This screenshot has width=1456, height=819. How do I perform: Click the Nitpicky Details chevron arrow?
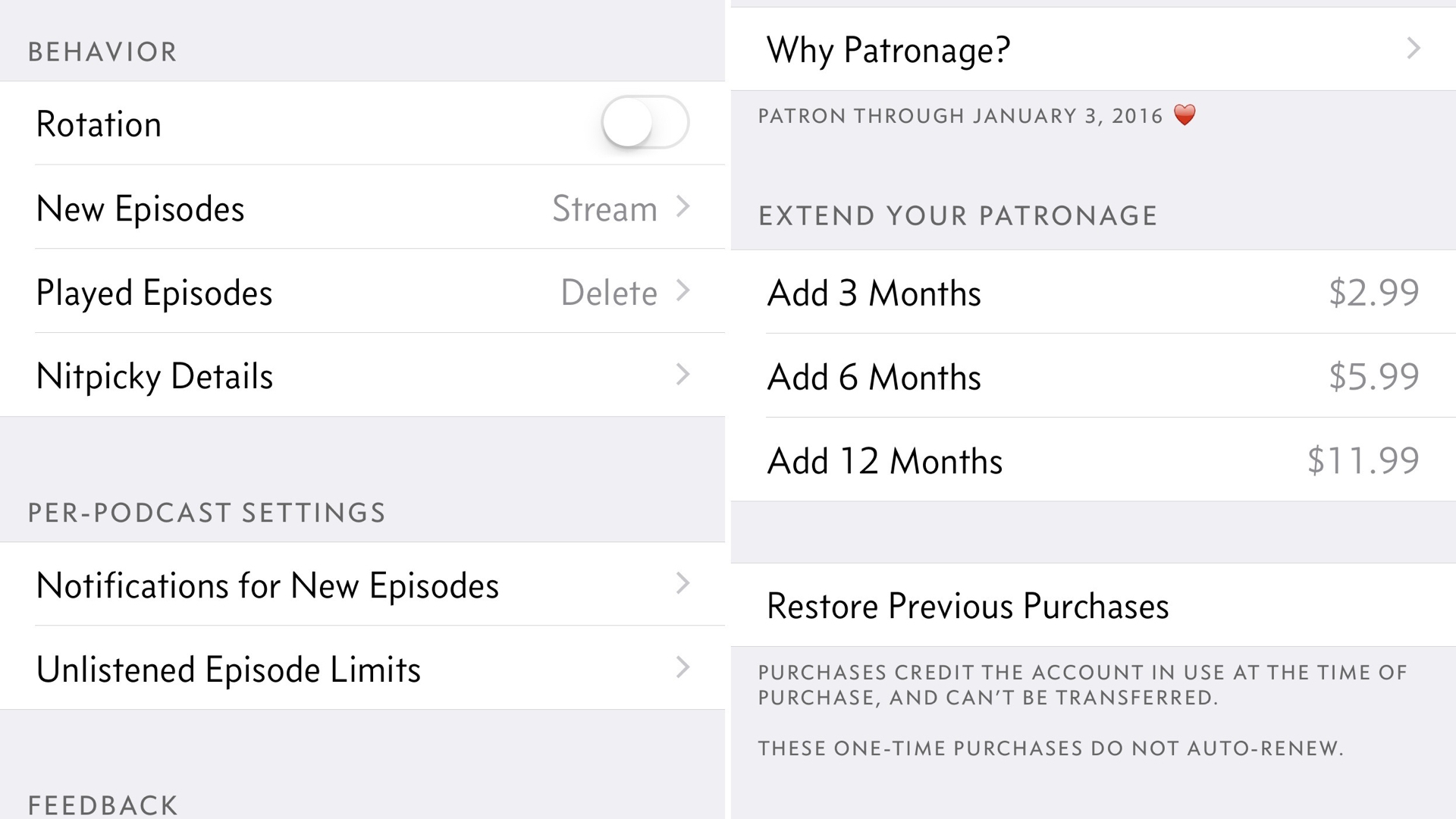pos(683,374)
